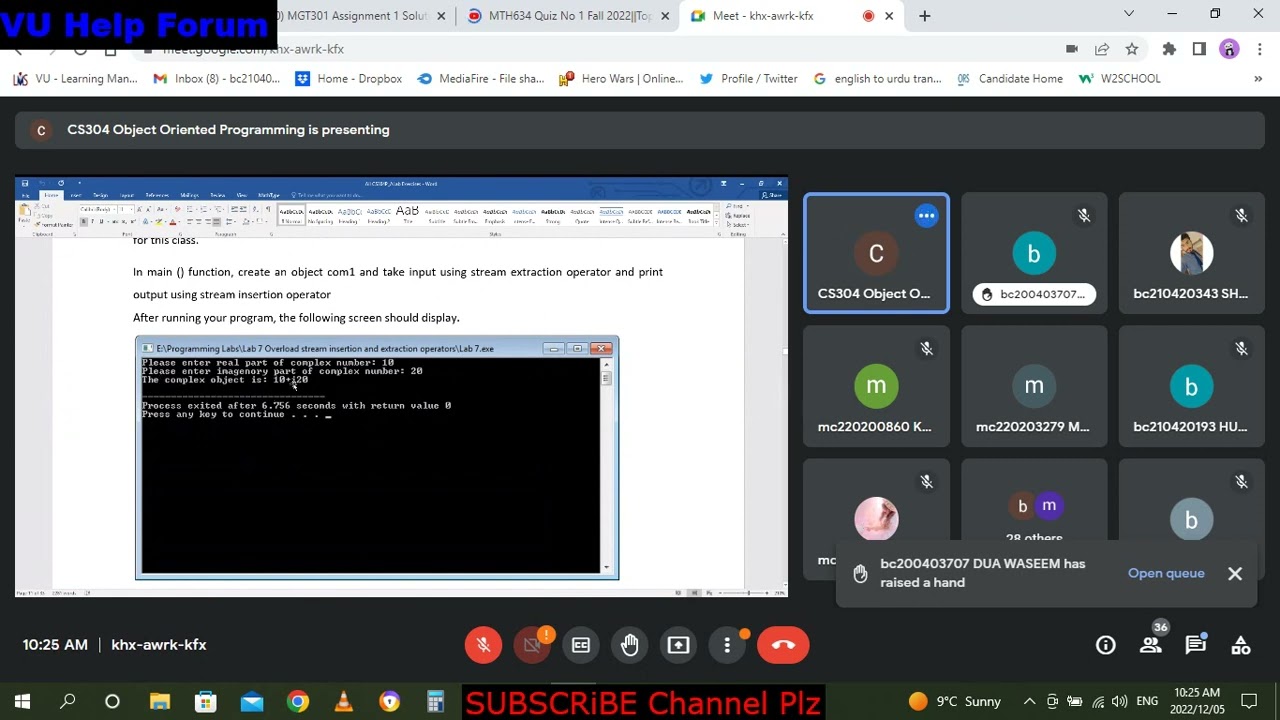Click the share page icon in address bar
The width and height of the screenshot is (1280, 720).
tap(1102, 49)
